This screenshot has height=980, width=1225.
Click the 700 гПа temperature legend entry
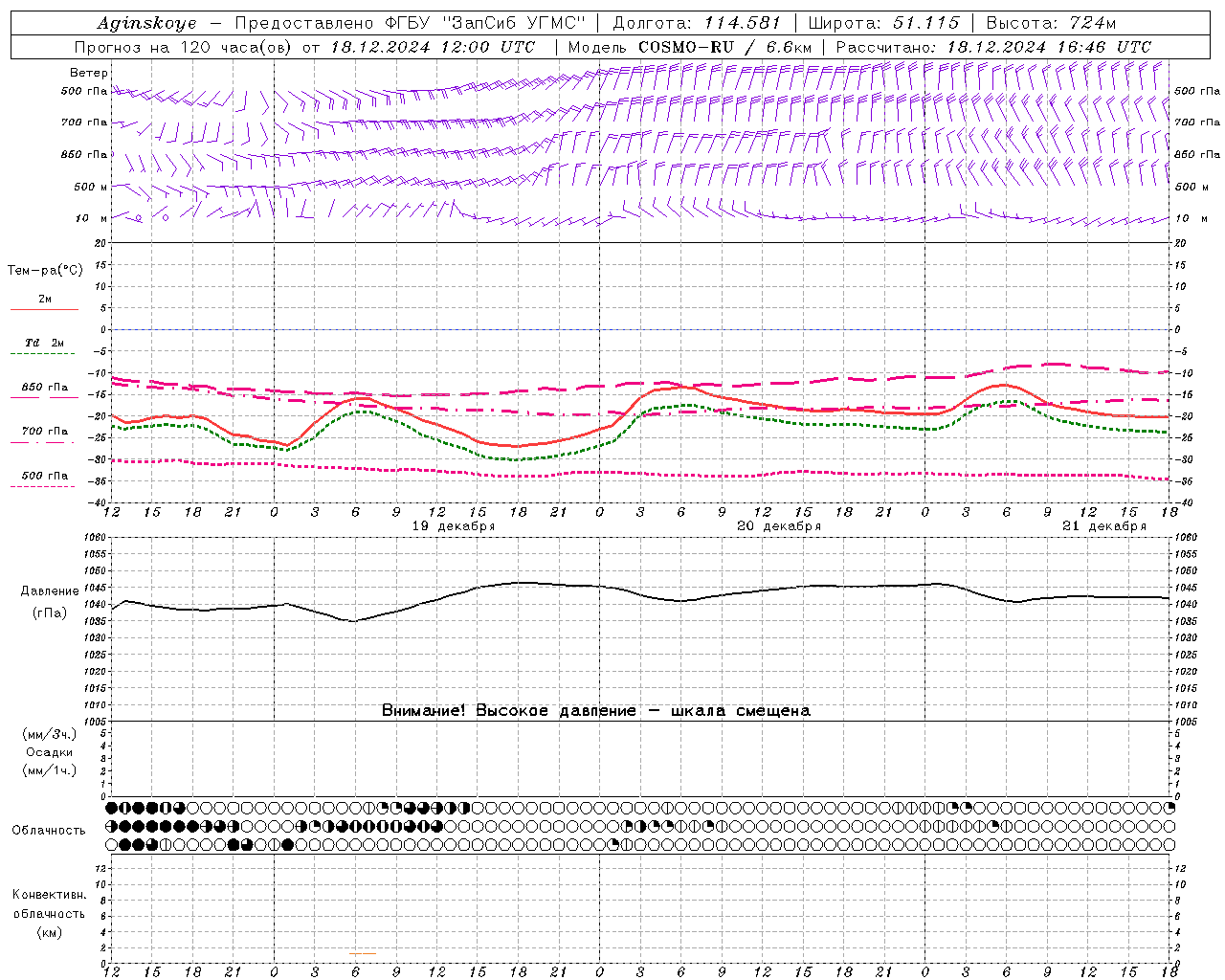(44, 432)
